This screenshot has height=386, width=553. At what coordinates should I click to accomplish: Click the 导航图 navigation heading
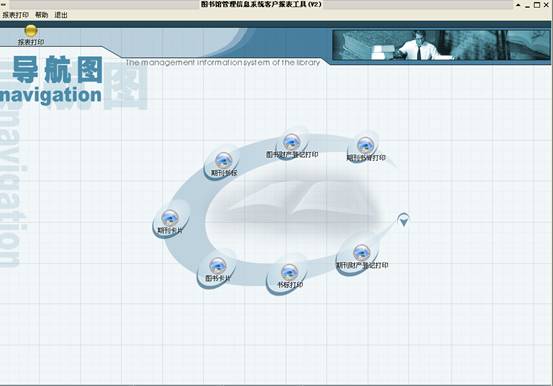pos(58,70)
